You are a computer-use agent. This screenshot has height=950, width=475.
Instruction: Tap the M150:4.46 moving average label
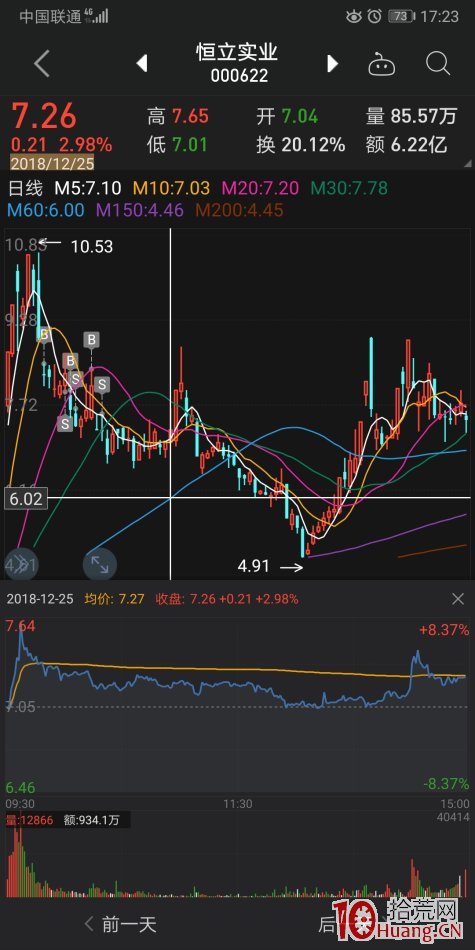click(140, 210)
